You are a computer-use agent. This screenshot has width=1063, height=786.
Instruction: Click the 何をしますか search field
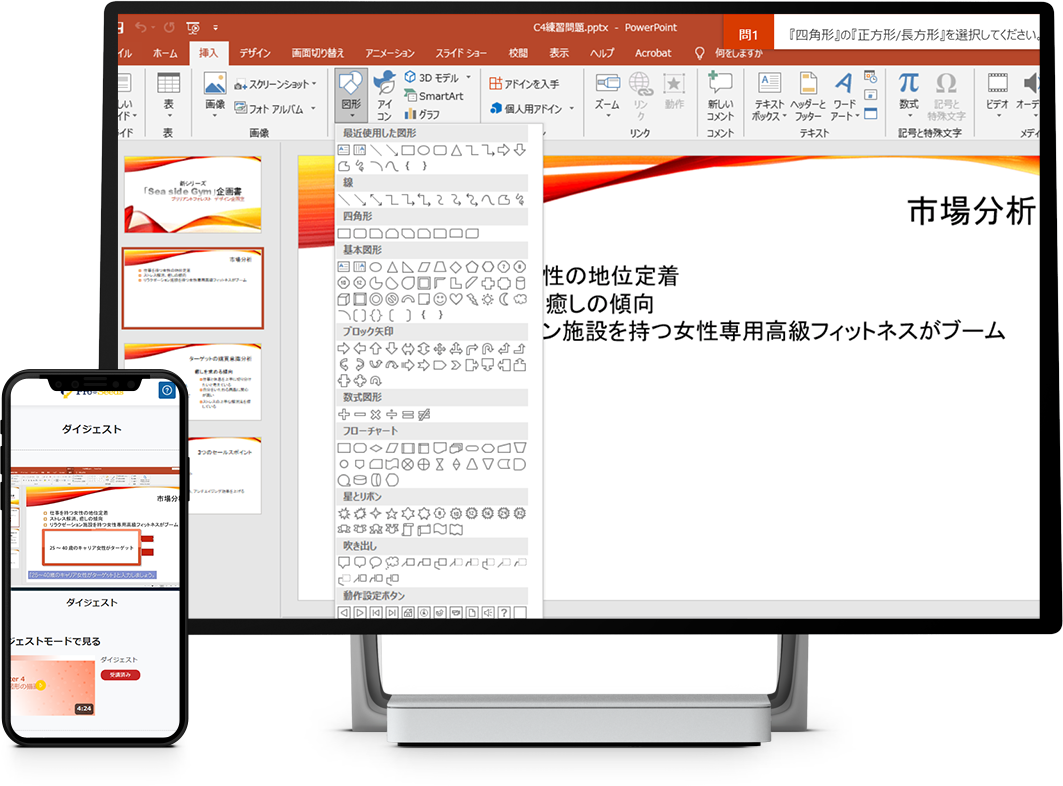[738, 53]
